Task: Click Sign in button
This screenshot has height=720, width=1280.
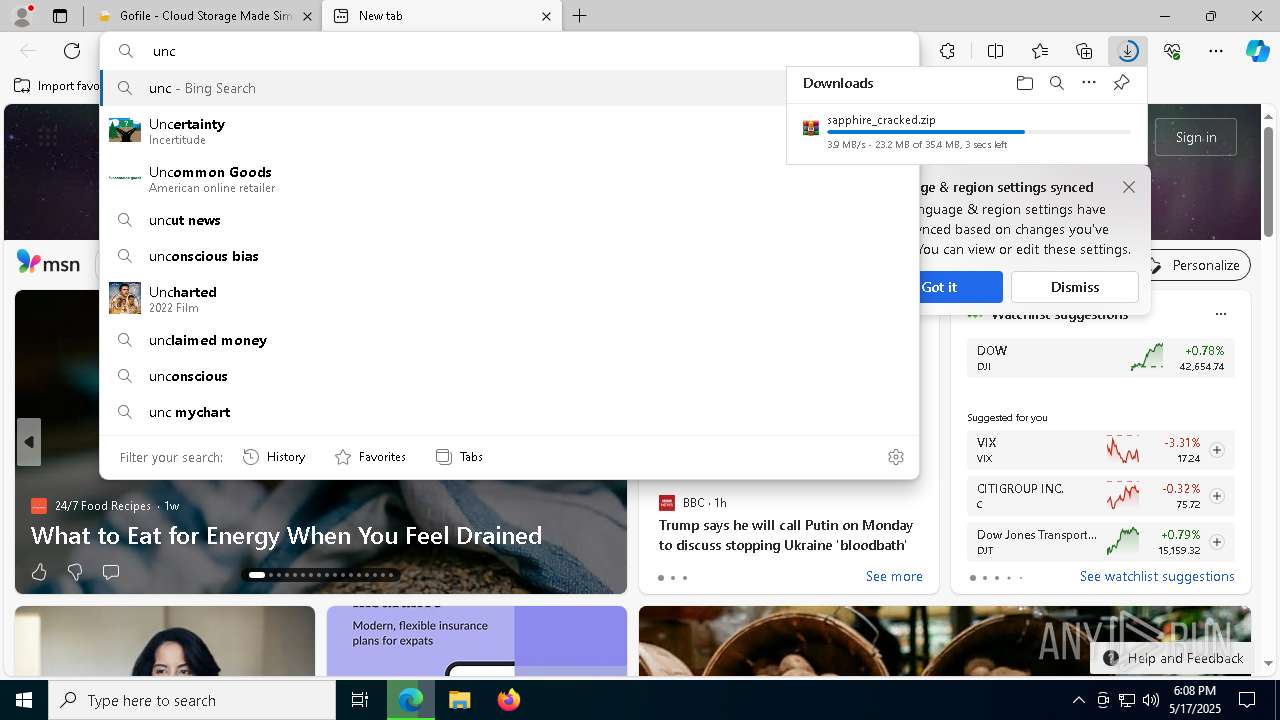Action: (1196, 137)
